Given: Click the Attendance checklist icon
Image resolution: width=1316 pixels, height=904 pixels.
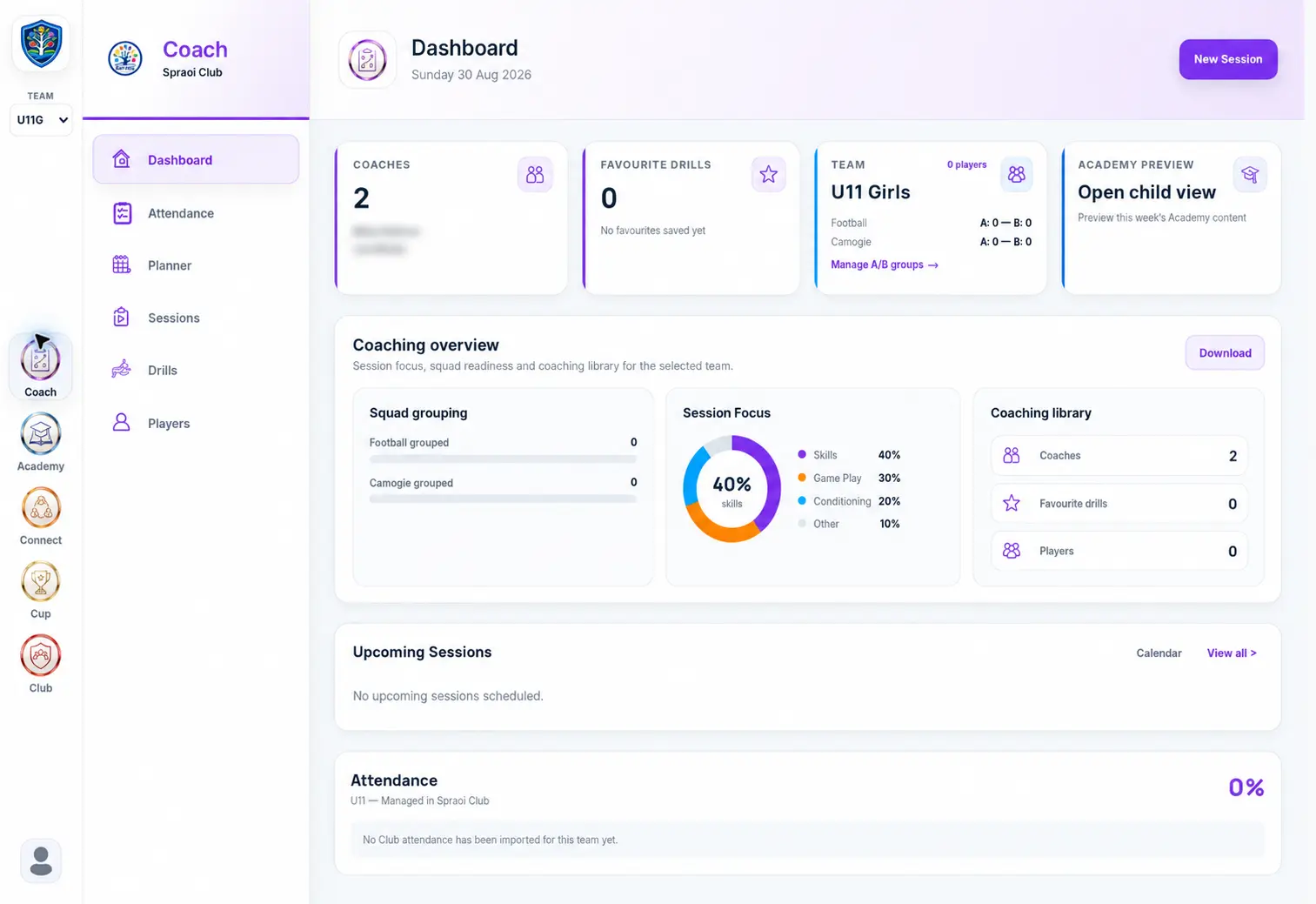Looking at the screenshot, I should (x=122, y=213).
